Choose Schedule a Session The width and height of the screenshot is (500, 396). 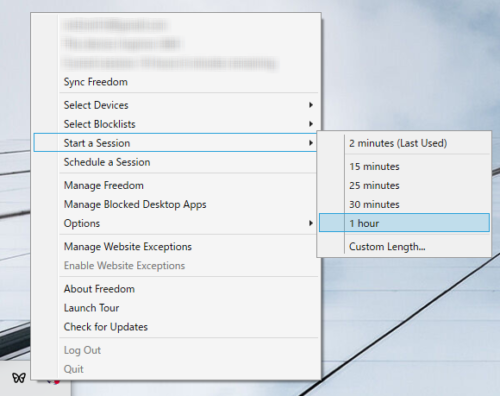point(176,162)
